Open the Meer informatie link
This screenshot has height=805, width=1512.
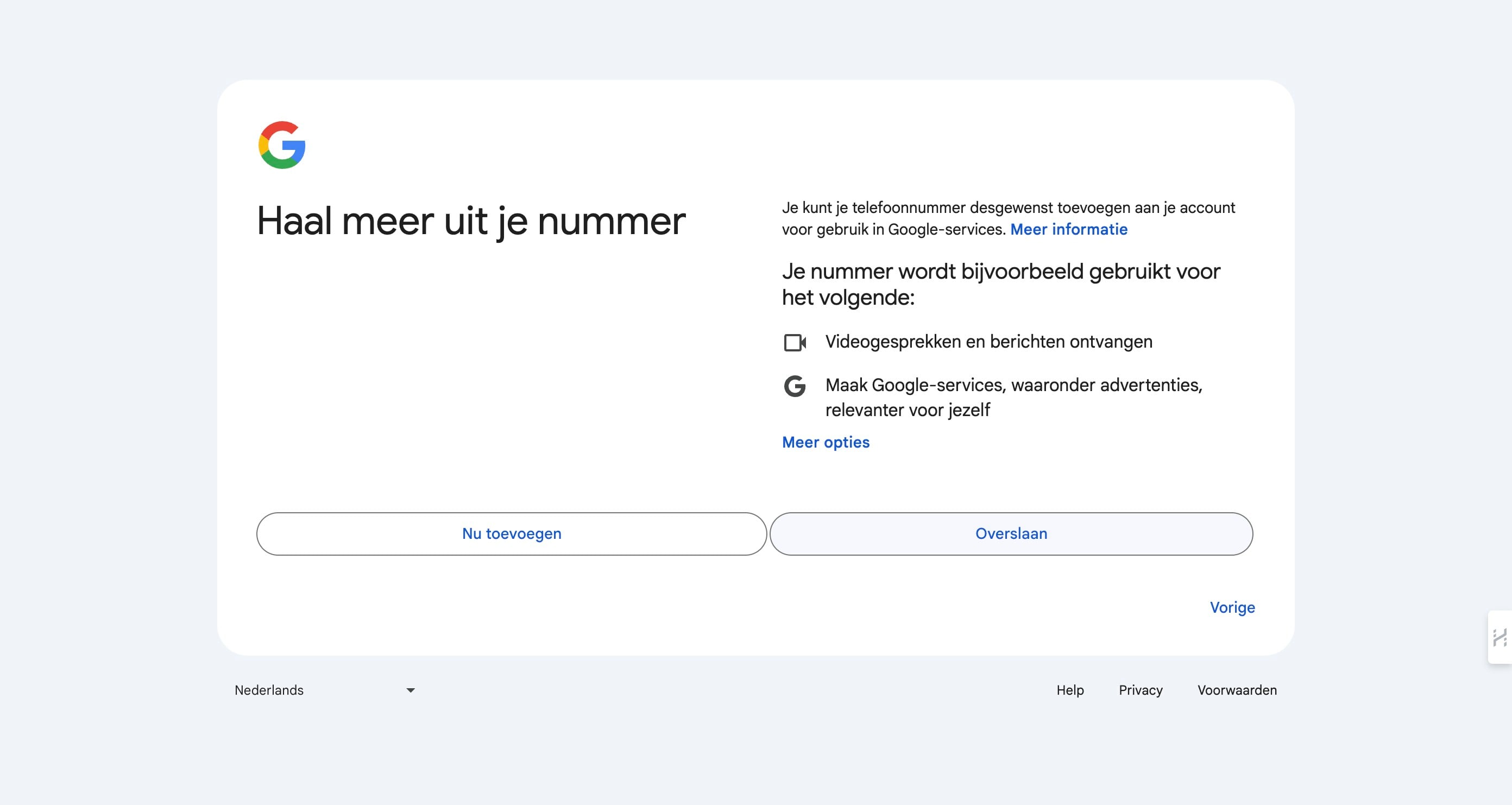tap(1068, 230)
